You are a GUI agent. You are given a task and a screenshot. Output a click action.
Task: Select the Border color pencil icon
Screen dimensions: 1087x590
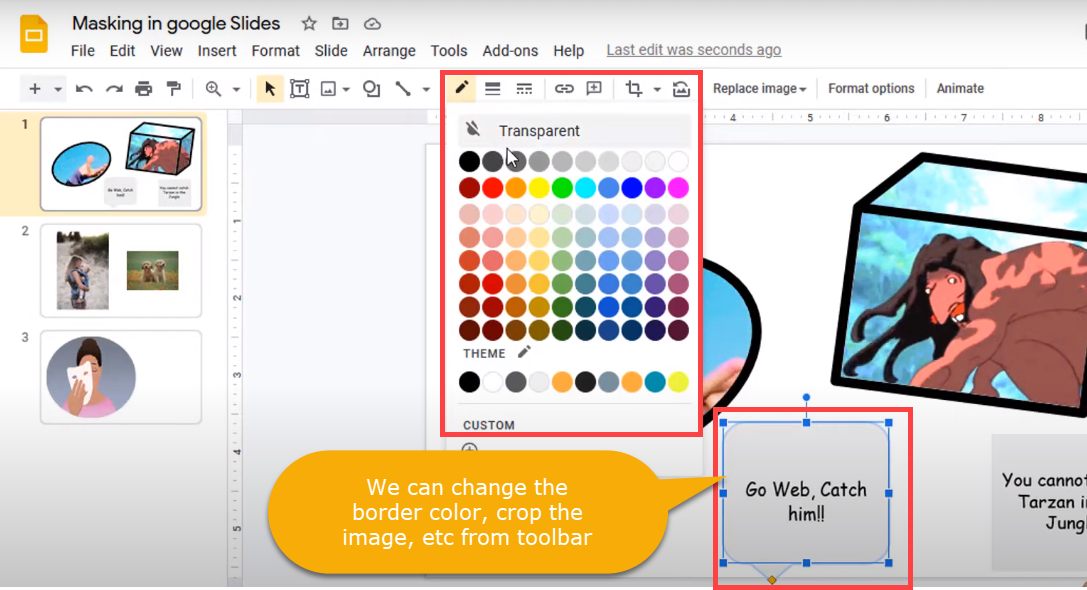tap(461, 88)
